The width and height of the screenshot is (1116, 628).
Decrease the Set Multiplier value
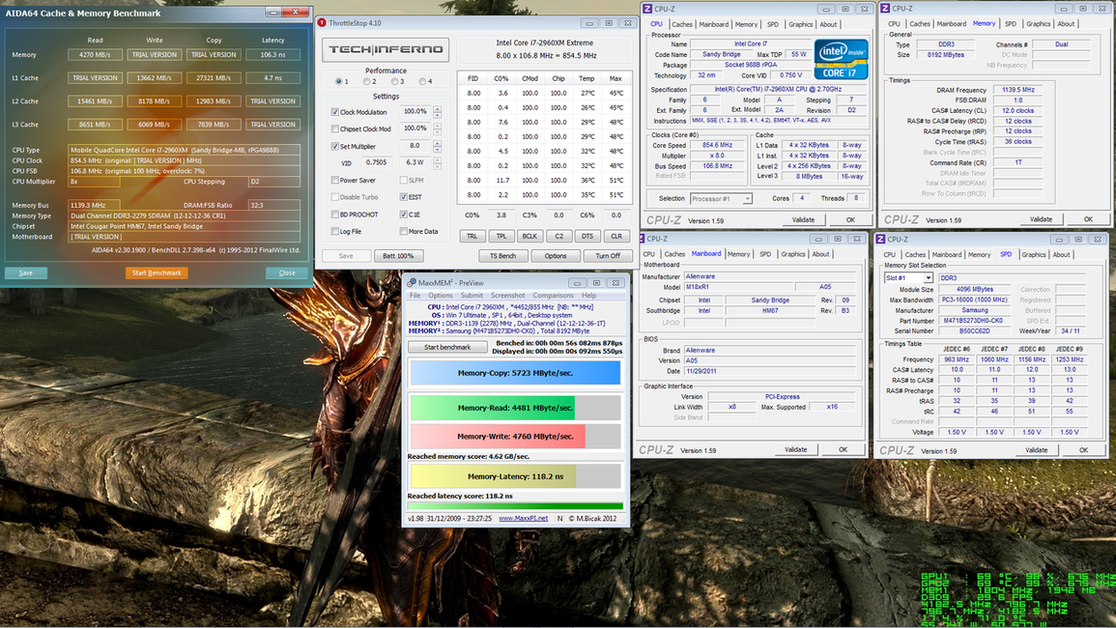(x=437, y=149)
